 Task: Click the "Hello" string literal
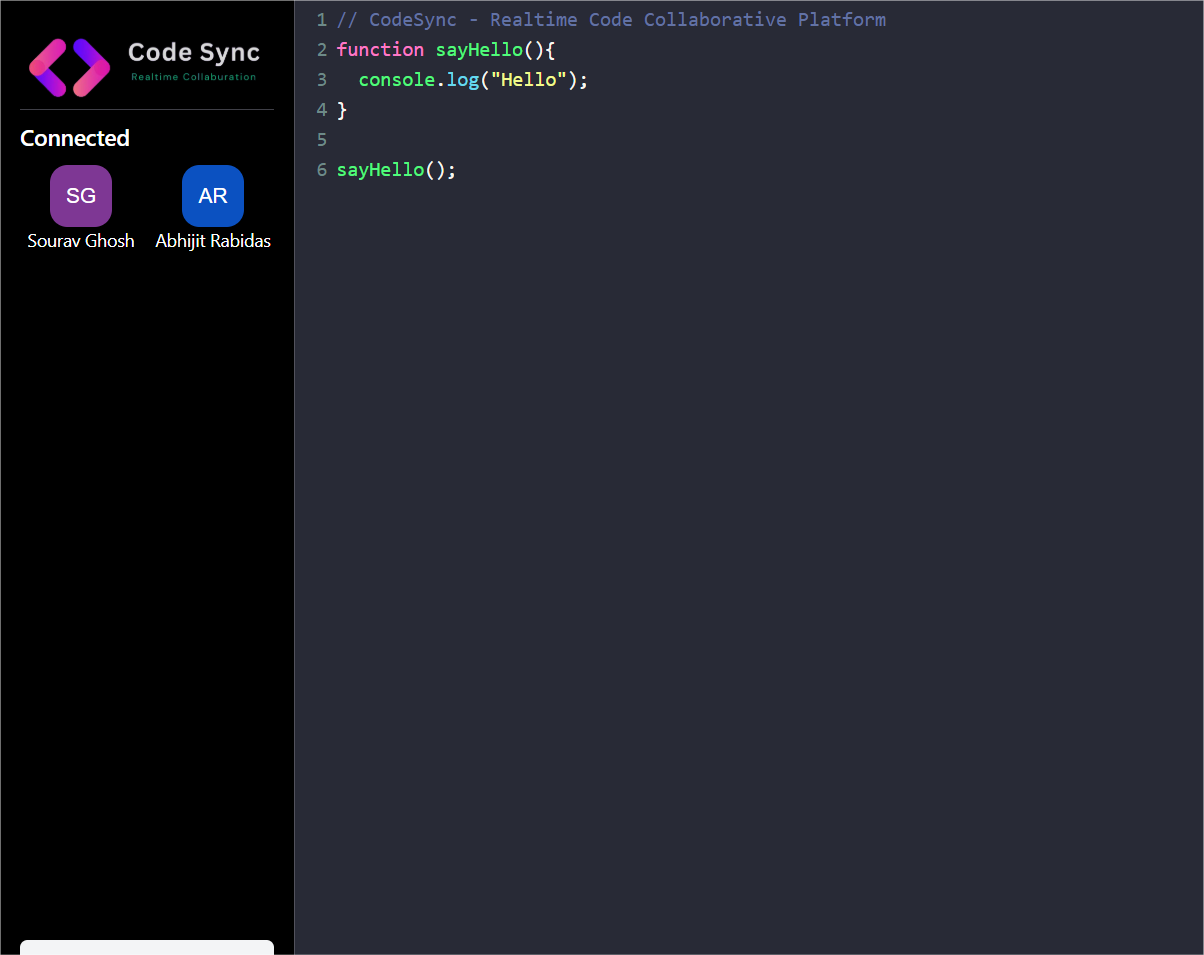528,79
